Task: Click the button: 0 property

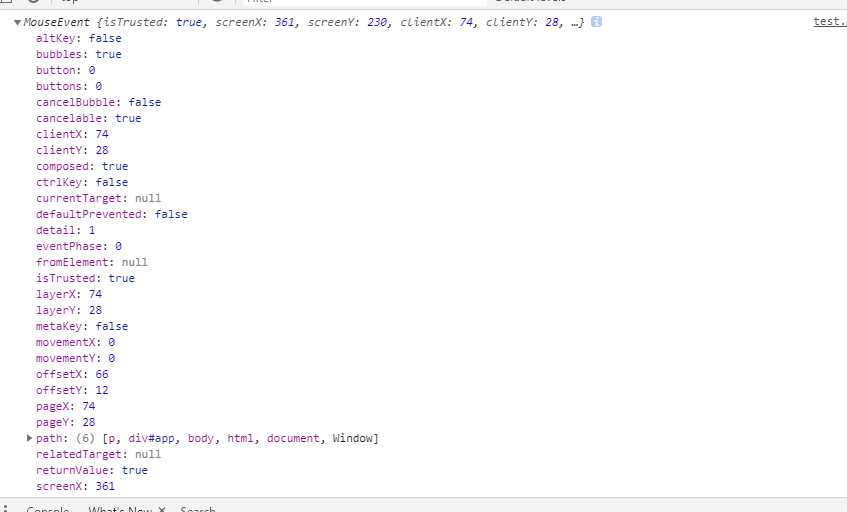Action: 65,70
